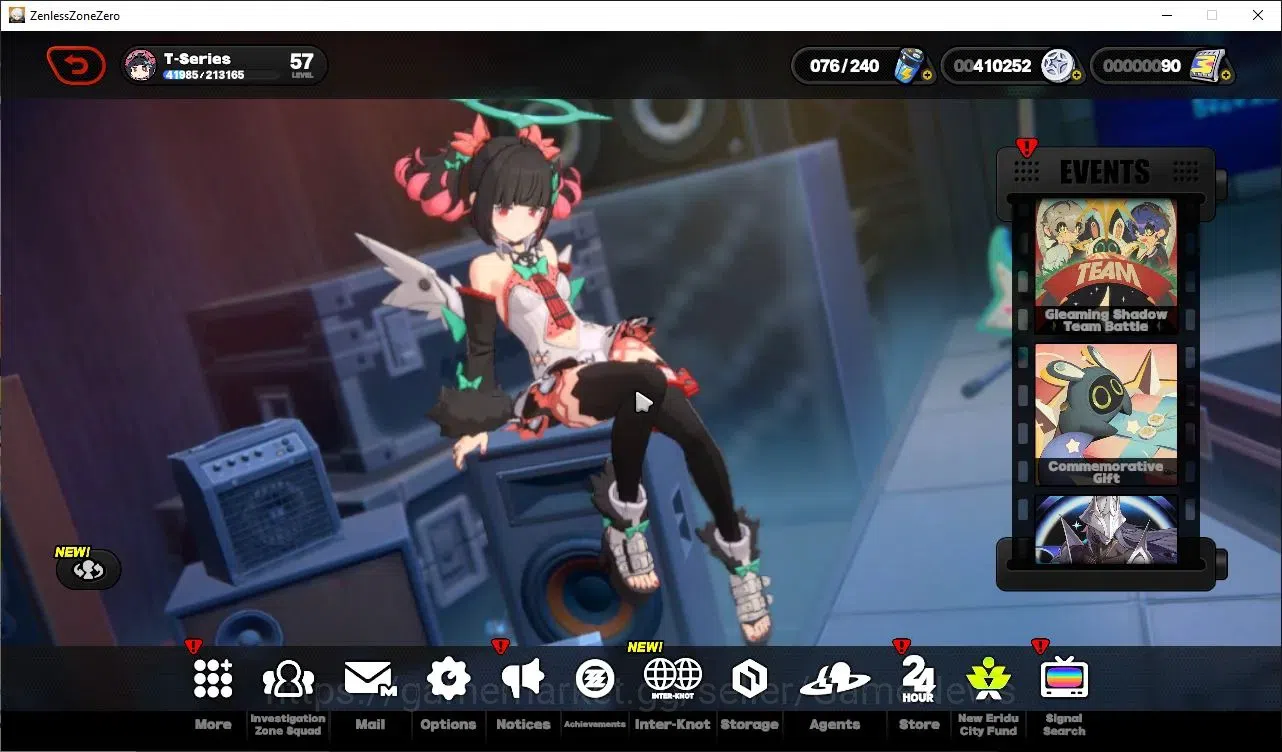Open the More menu grid icon
The height and width of the screenshot is (752, 1282).
[x=213, y=679]
